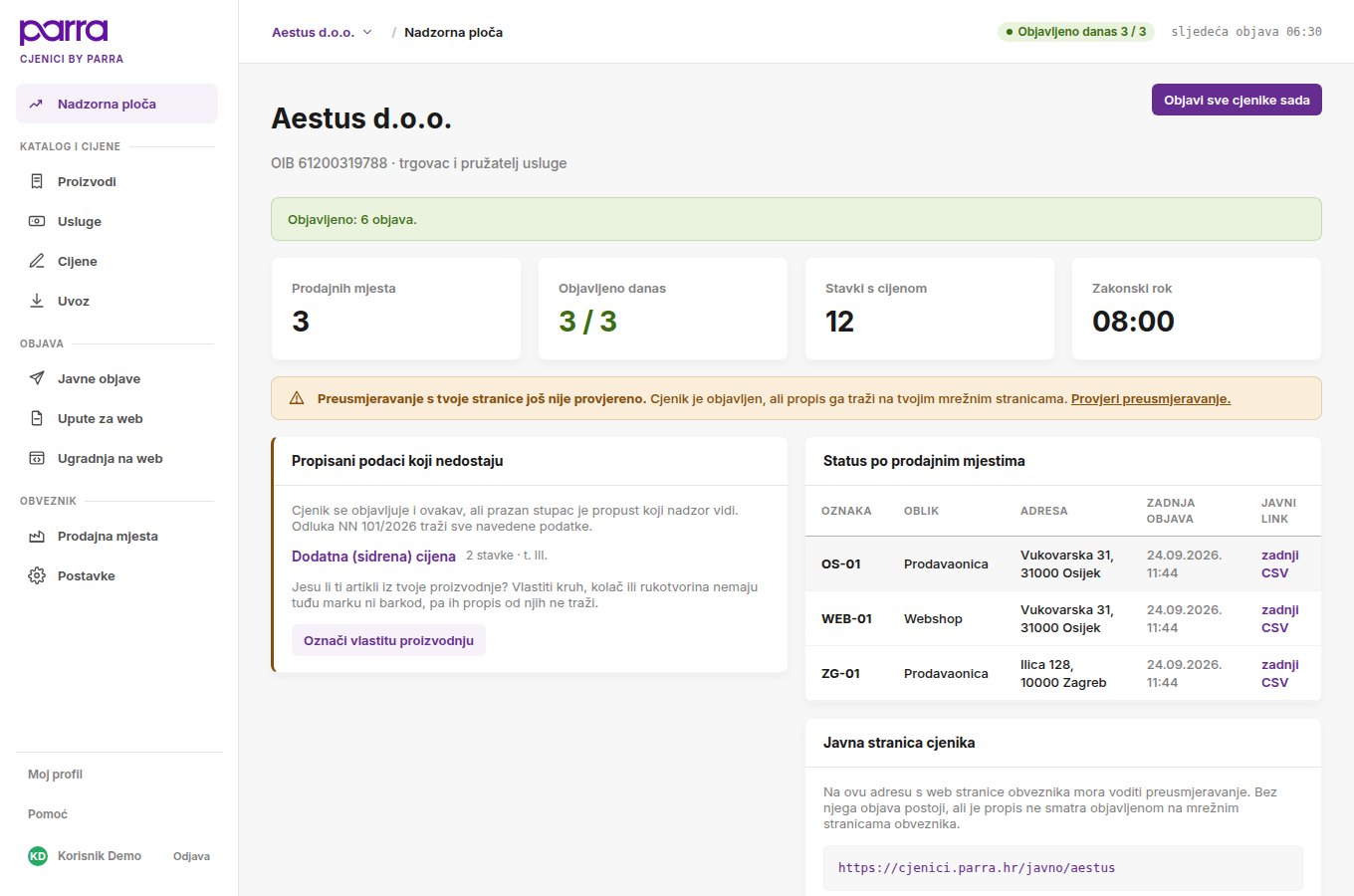
Task: Click the Objavi sve cjenike sada button
Action: pos(1237,100)
